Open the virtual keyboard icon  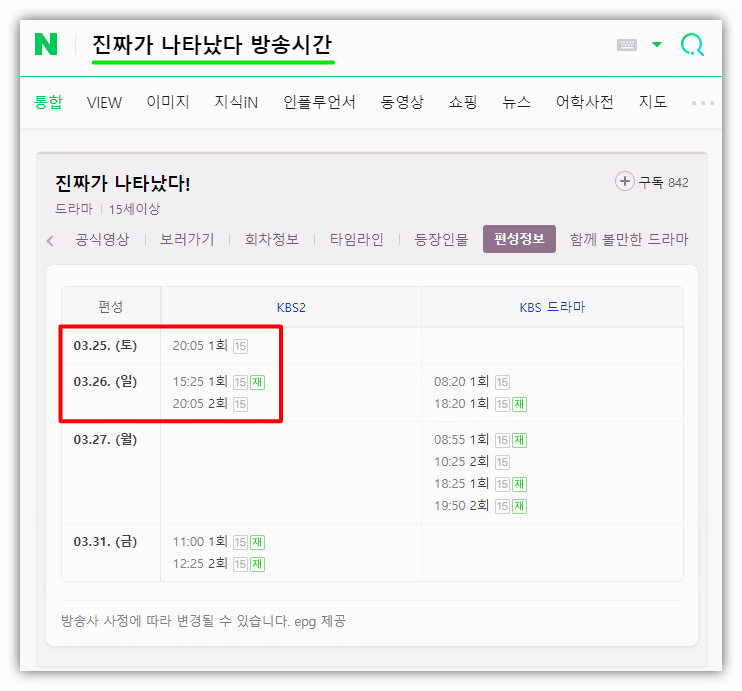pyautogui.click(x=627, y=45)
